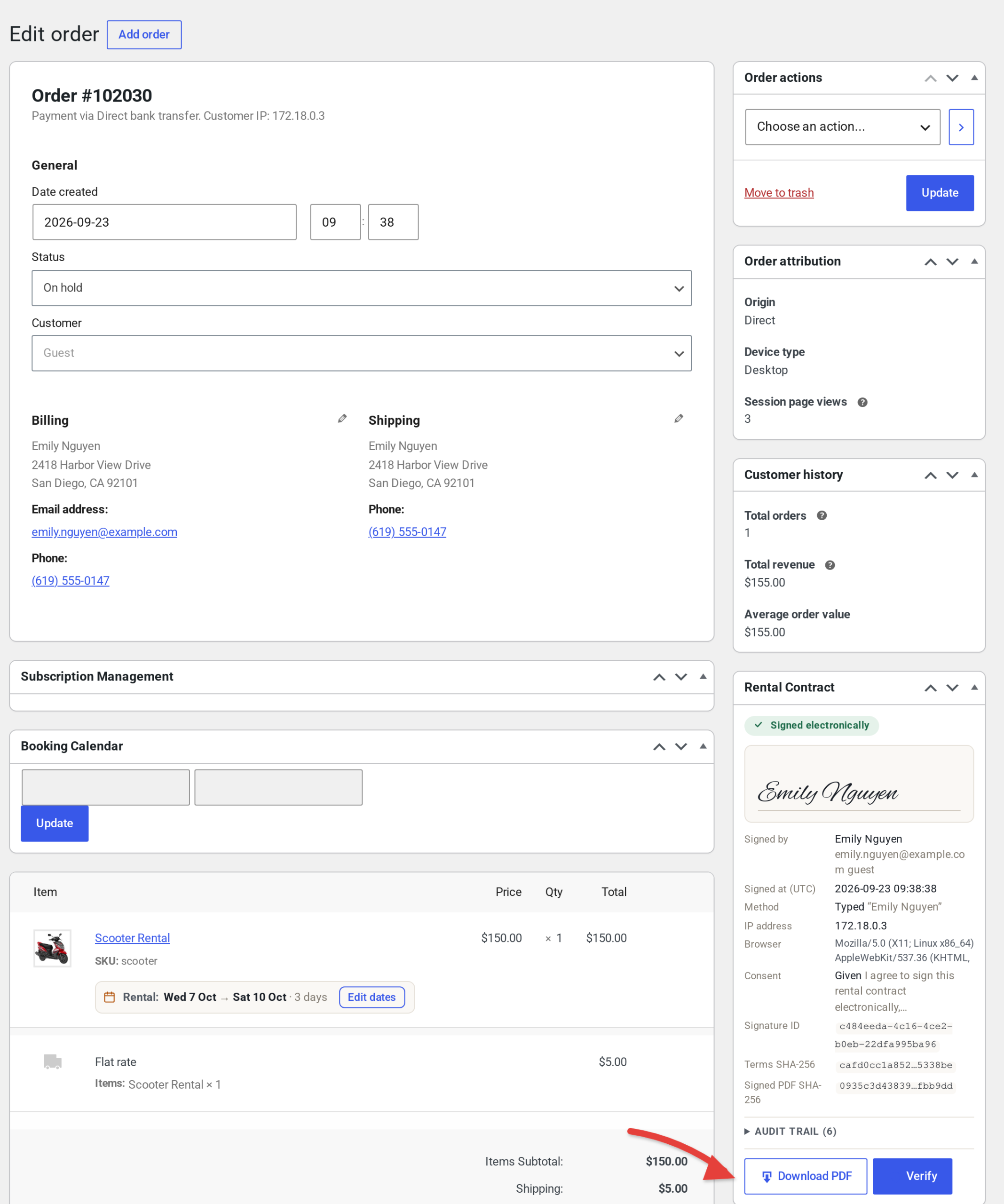
Task: Move Rental Contract panel up
Action: click(931, 688)
